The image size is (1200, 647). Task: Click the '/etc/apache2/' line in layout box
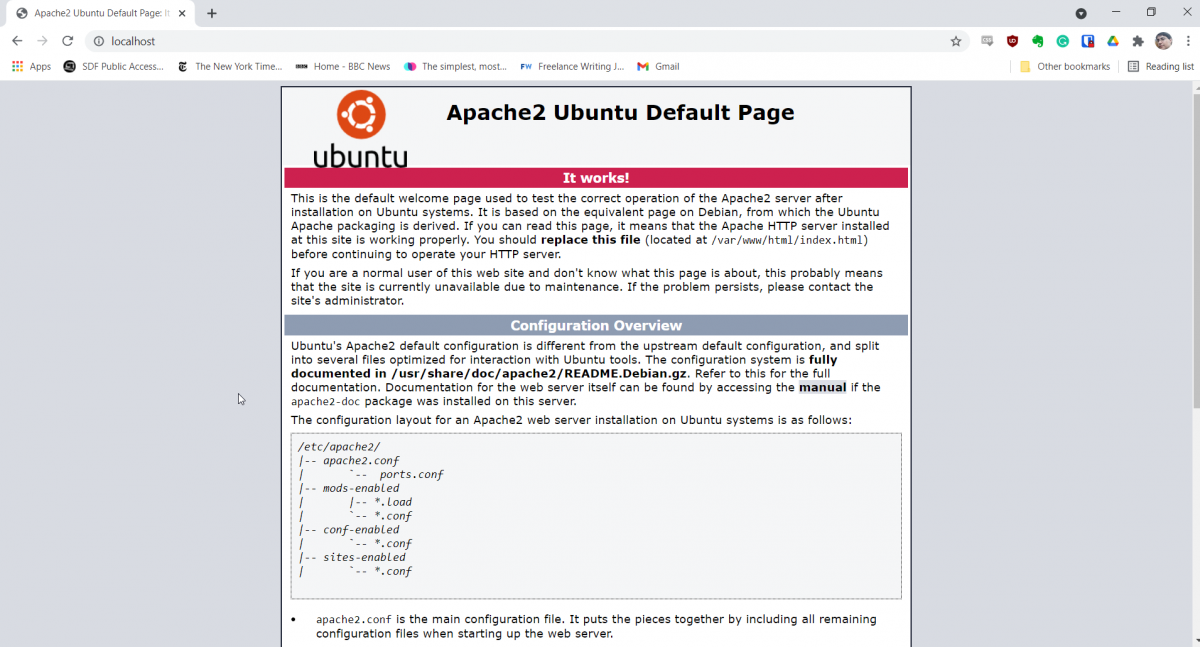(x=339, y=447)
